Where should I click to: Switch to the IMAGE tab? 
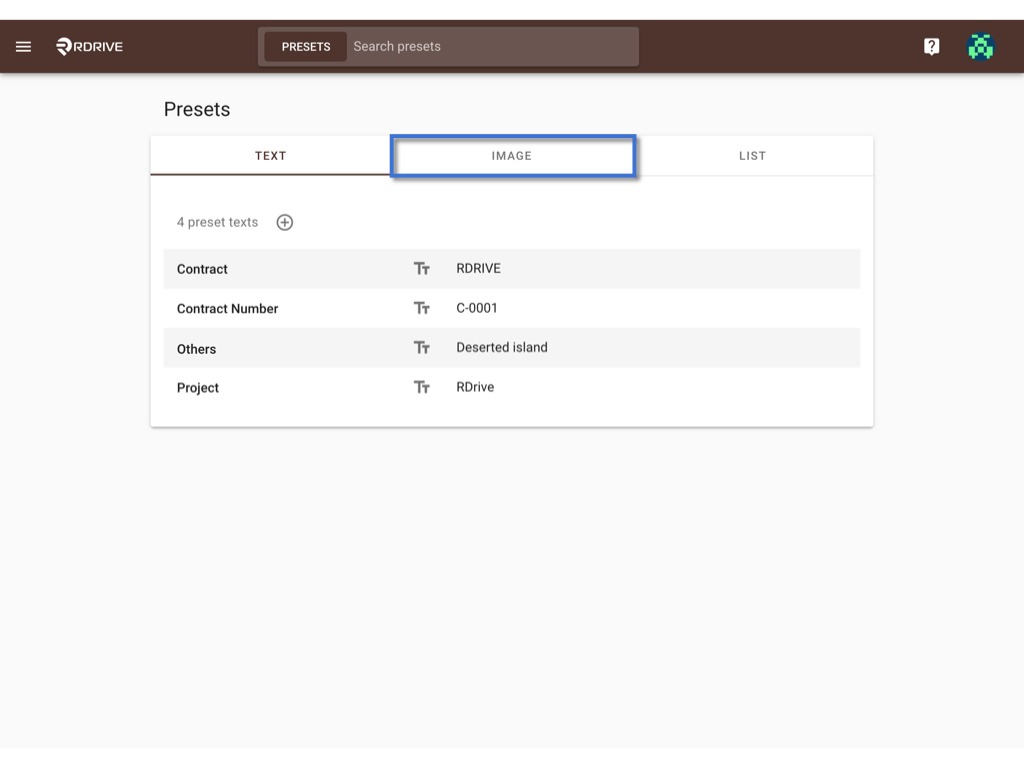512,155
